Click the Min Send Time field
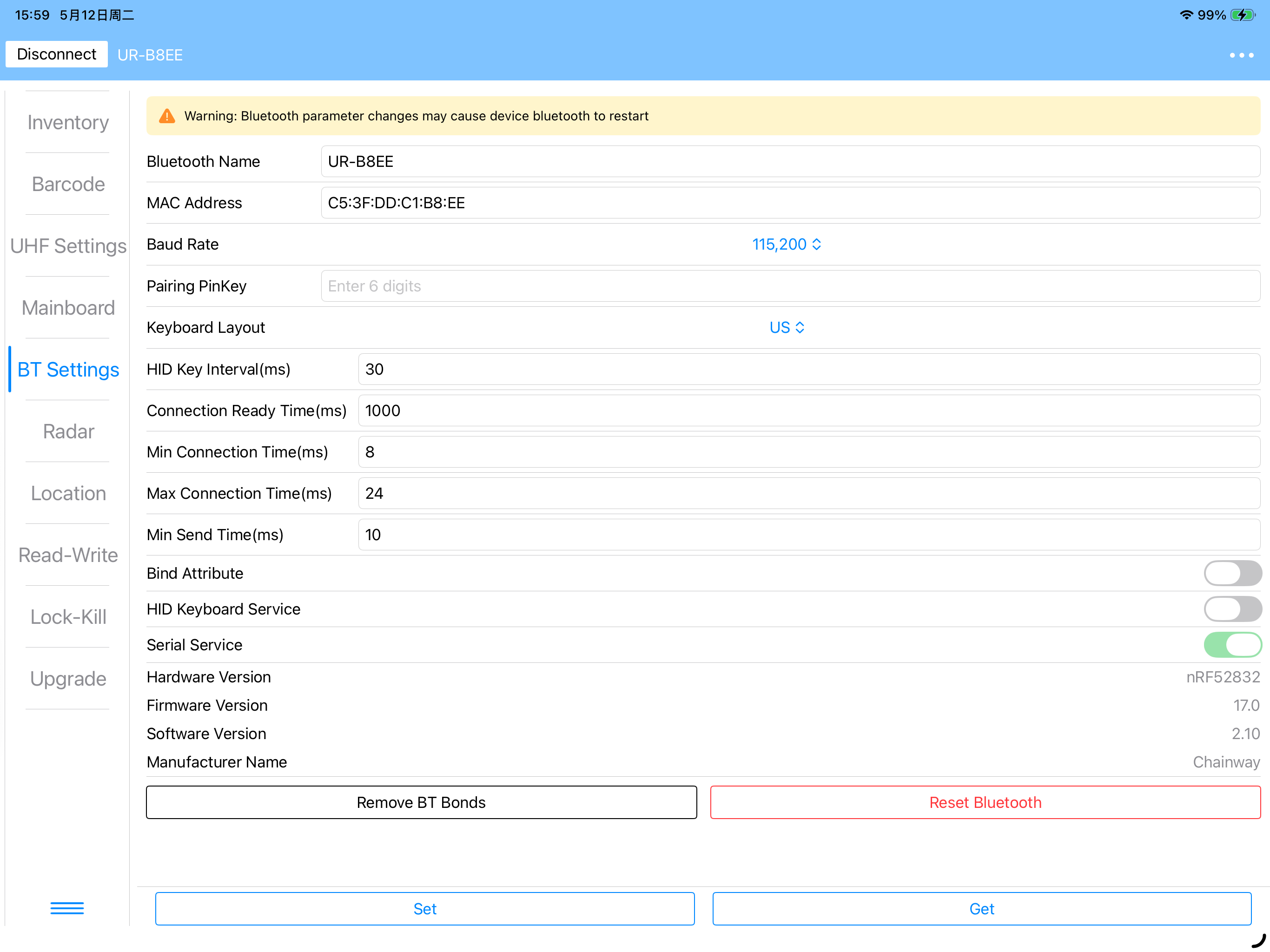Image resolution: width=1270 pixels, height=952 pixels. 809,535
